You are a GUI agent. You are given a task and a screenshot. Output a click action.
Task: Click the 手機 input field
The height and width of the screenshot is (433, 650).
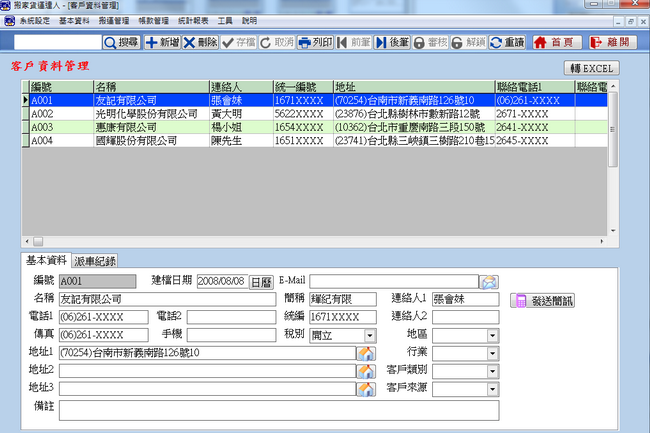tap(231, 335)
